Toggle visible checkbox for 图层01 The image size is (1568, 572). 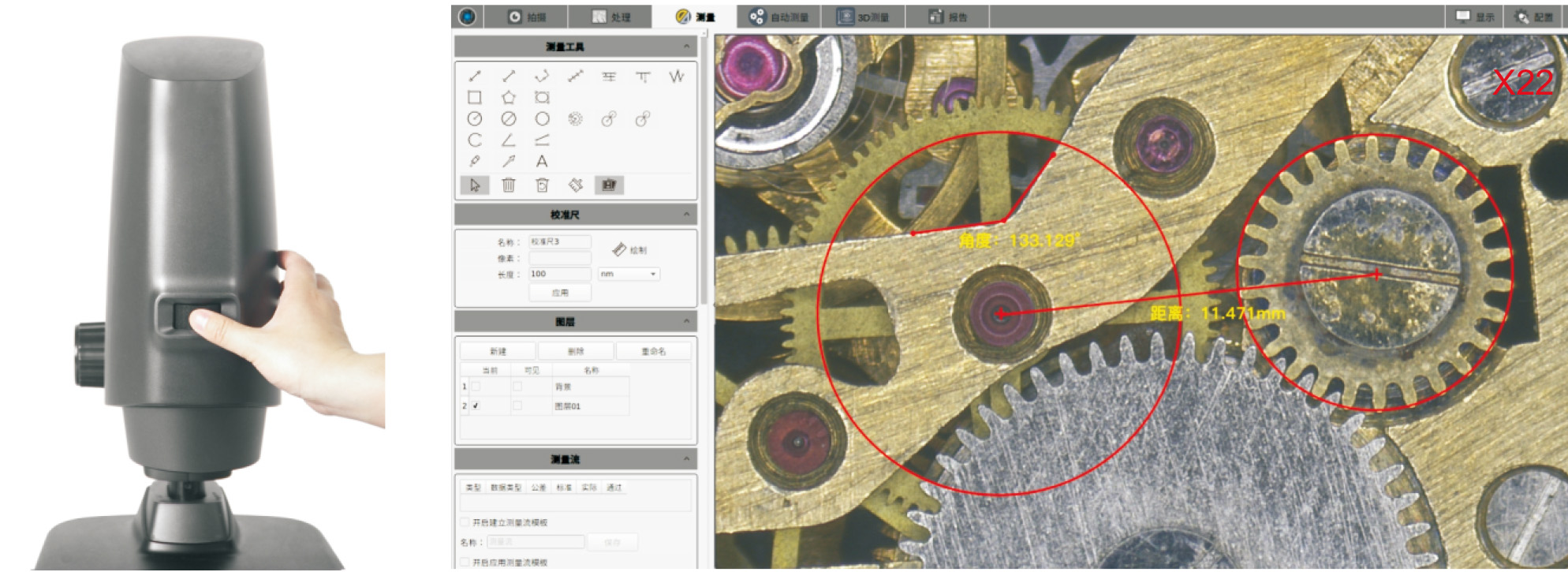(517, 406)
